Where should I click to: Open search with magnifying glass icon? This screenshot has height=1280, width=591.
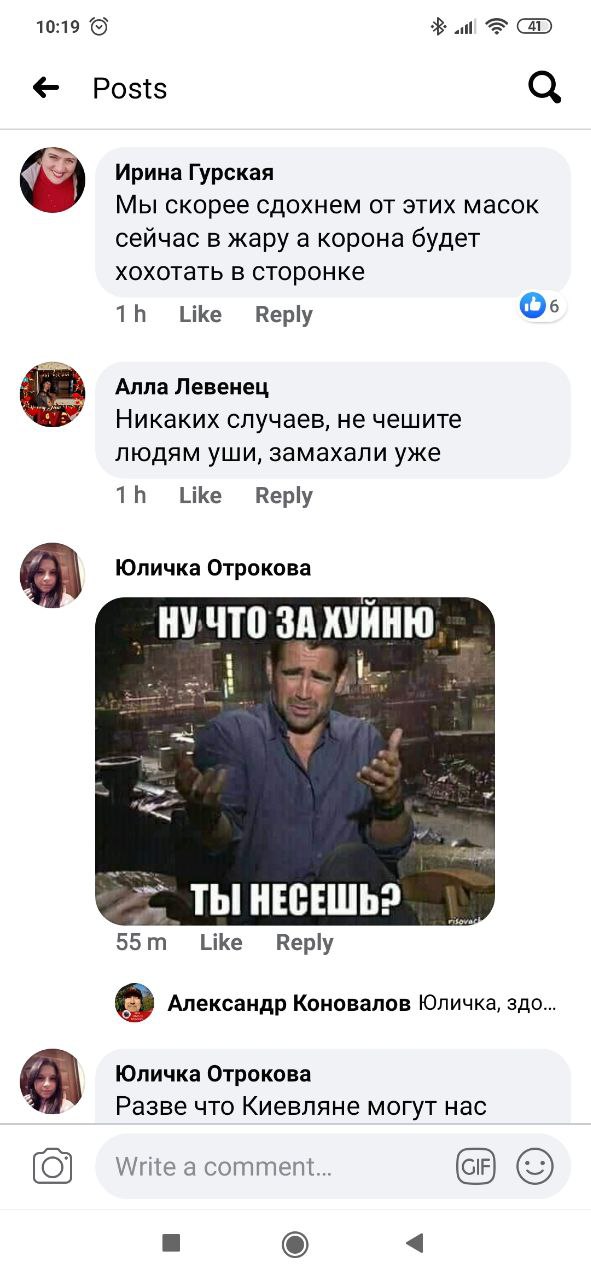pyautogui.click(x=545, y=88)
